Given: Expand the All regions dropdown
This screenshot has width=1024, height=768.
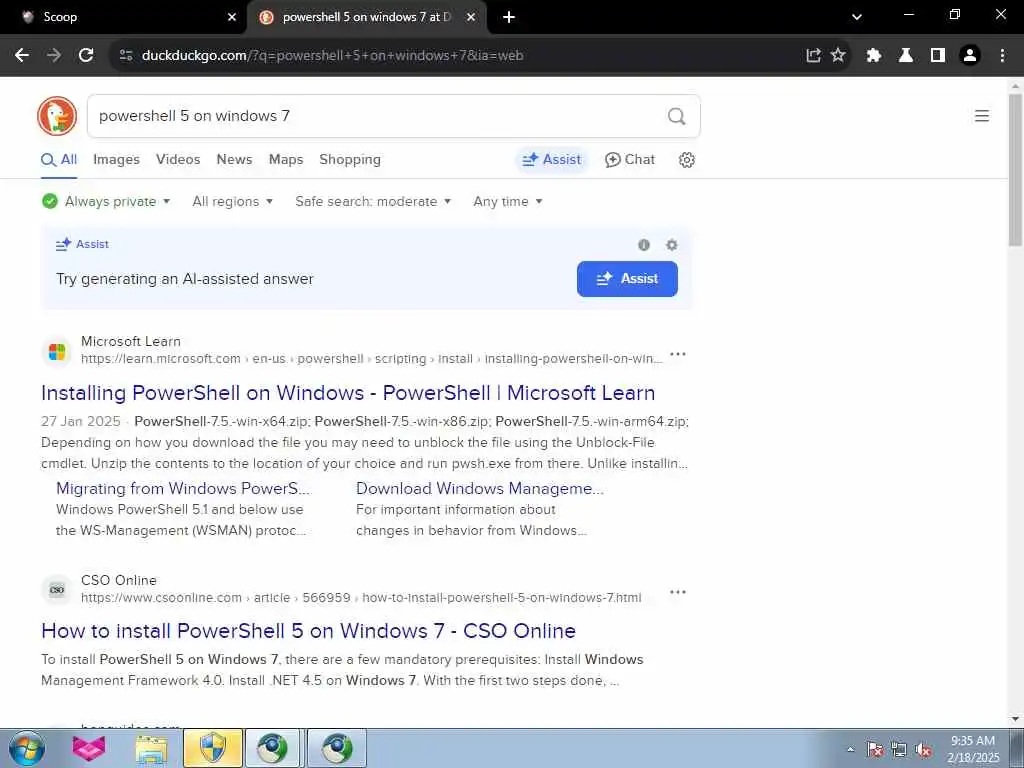Looking at the screenshot, I should coord(232,201).
